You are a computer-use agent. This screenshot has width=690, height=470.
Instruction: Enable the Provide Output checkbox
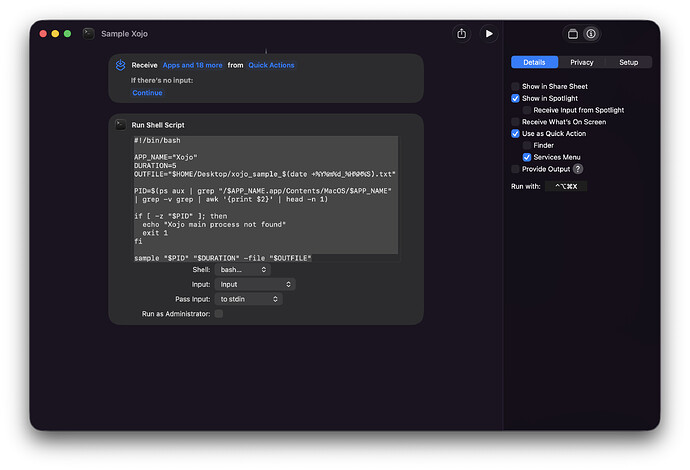(515, 169)
